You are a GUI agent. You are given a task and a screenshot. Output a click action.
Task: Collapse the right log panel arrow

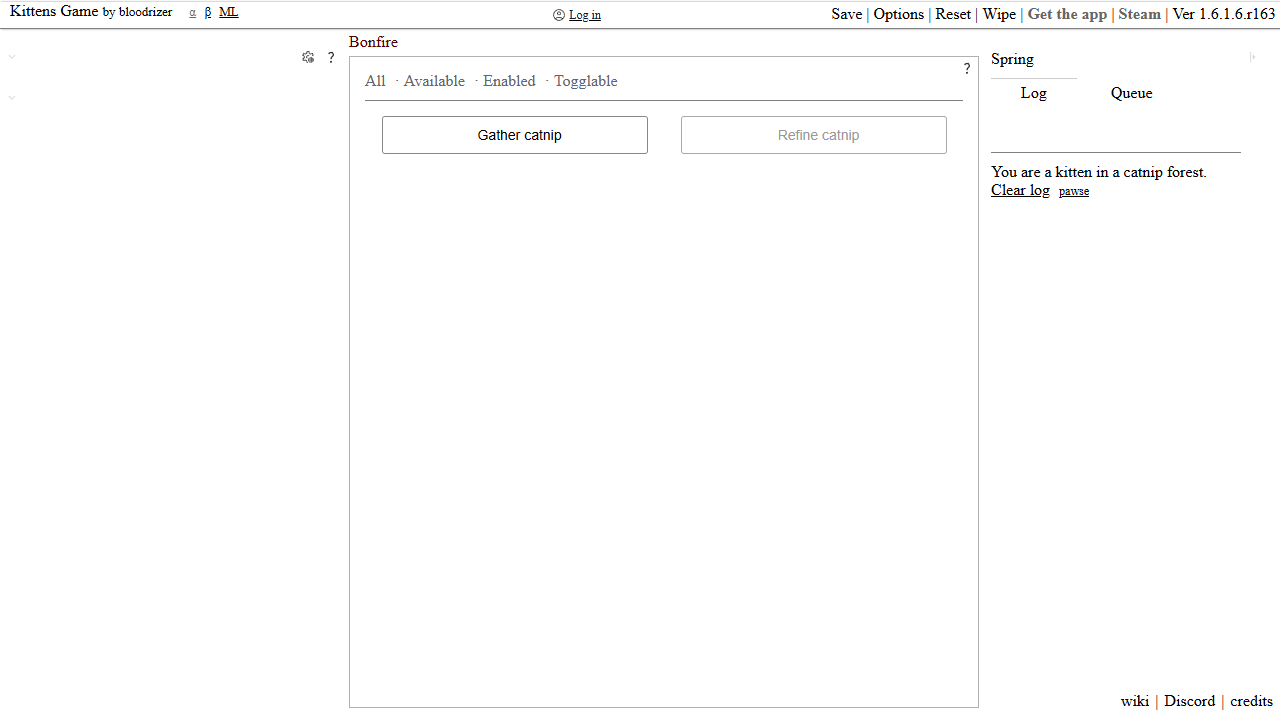click(x=1253, y=57)
